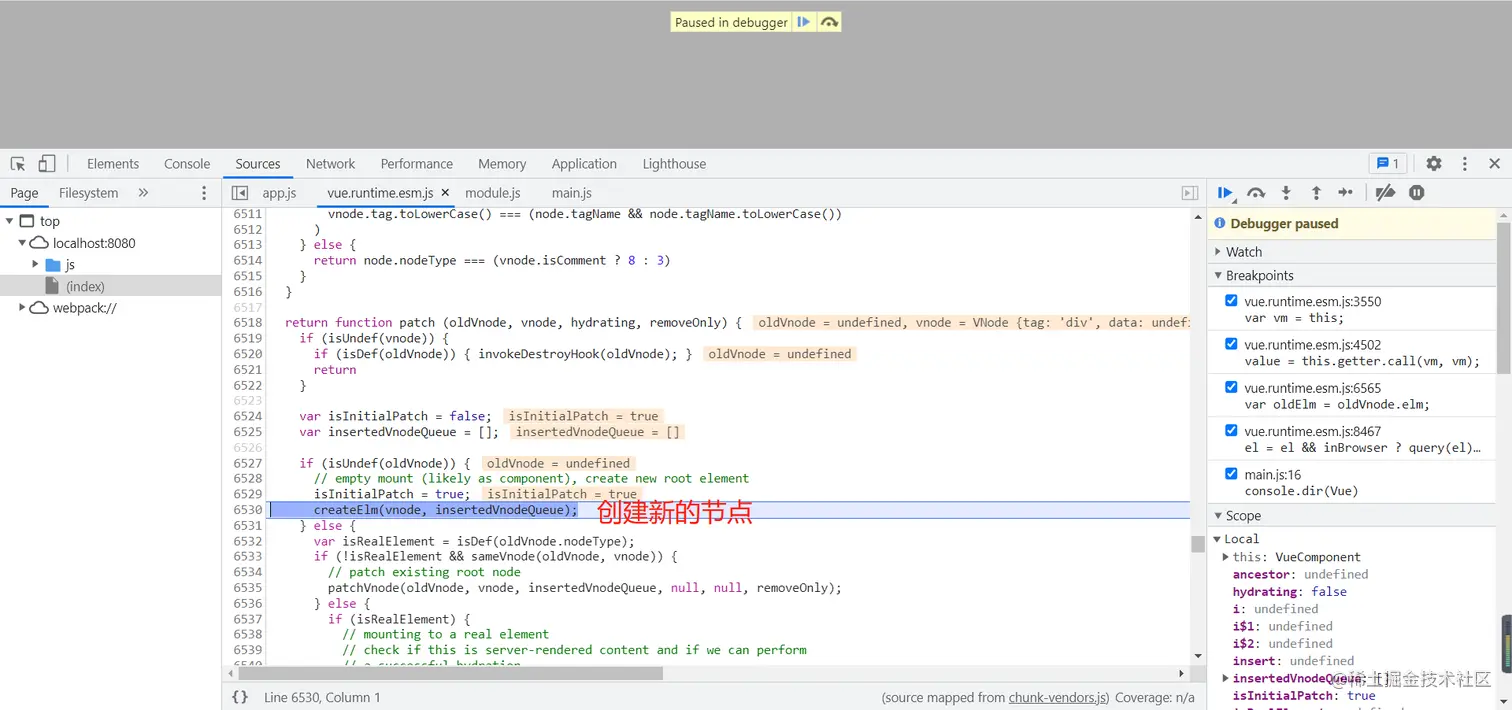Pretty print source with braces icon
Screen dimensions: 1512x710
tap(240, 697)
